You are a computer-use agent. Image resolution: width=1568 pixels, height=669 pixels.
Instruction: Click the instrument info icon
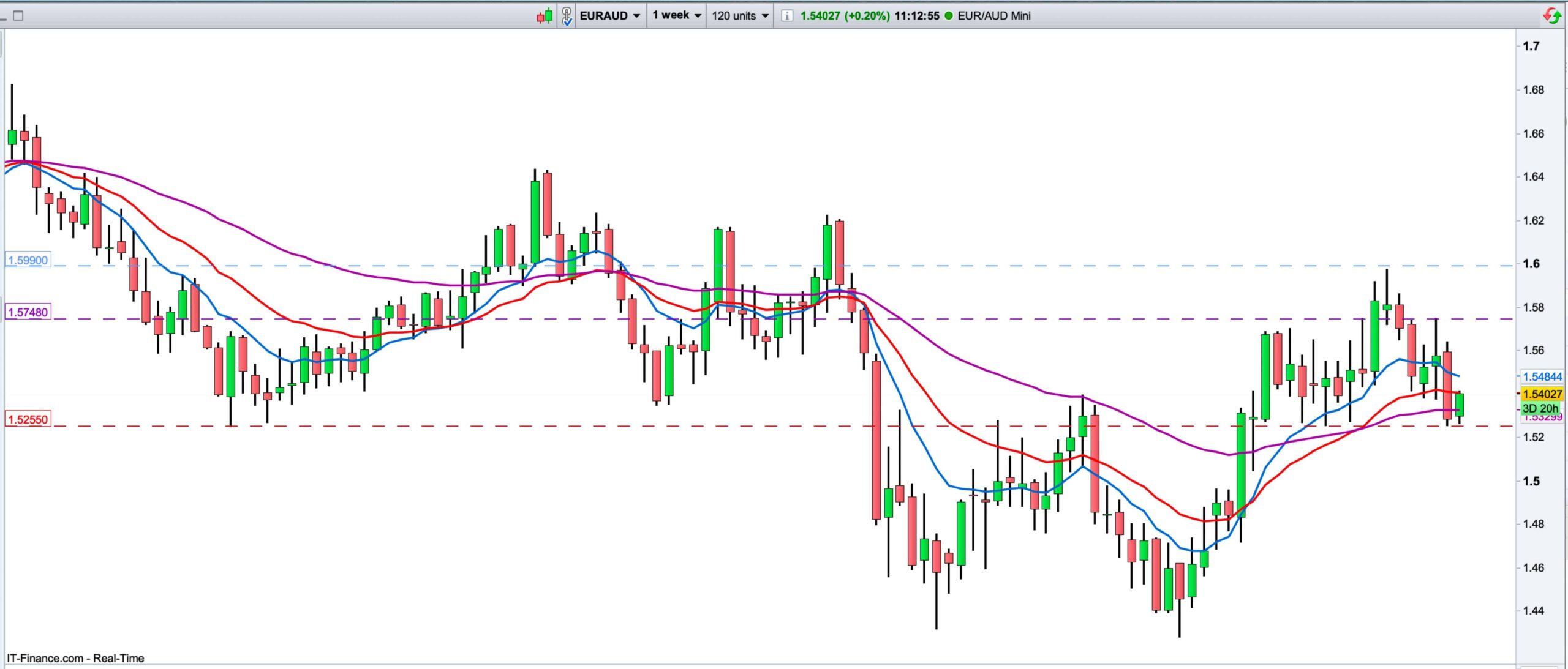click(786, 16)
